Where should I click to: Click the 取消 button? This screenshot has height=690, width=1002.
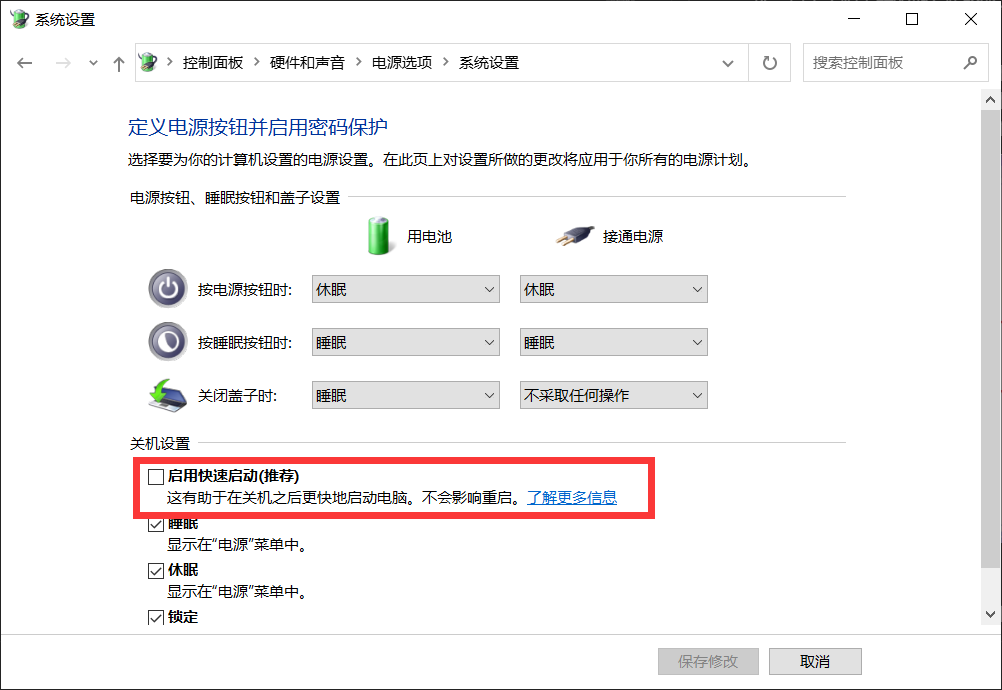pyautogui.click(x=815, y=661)
